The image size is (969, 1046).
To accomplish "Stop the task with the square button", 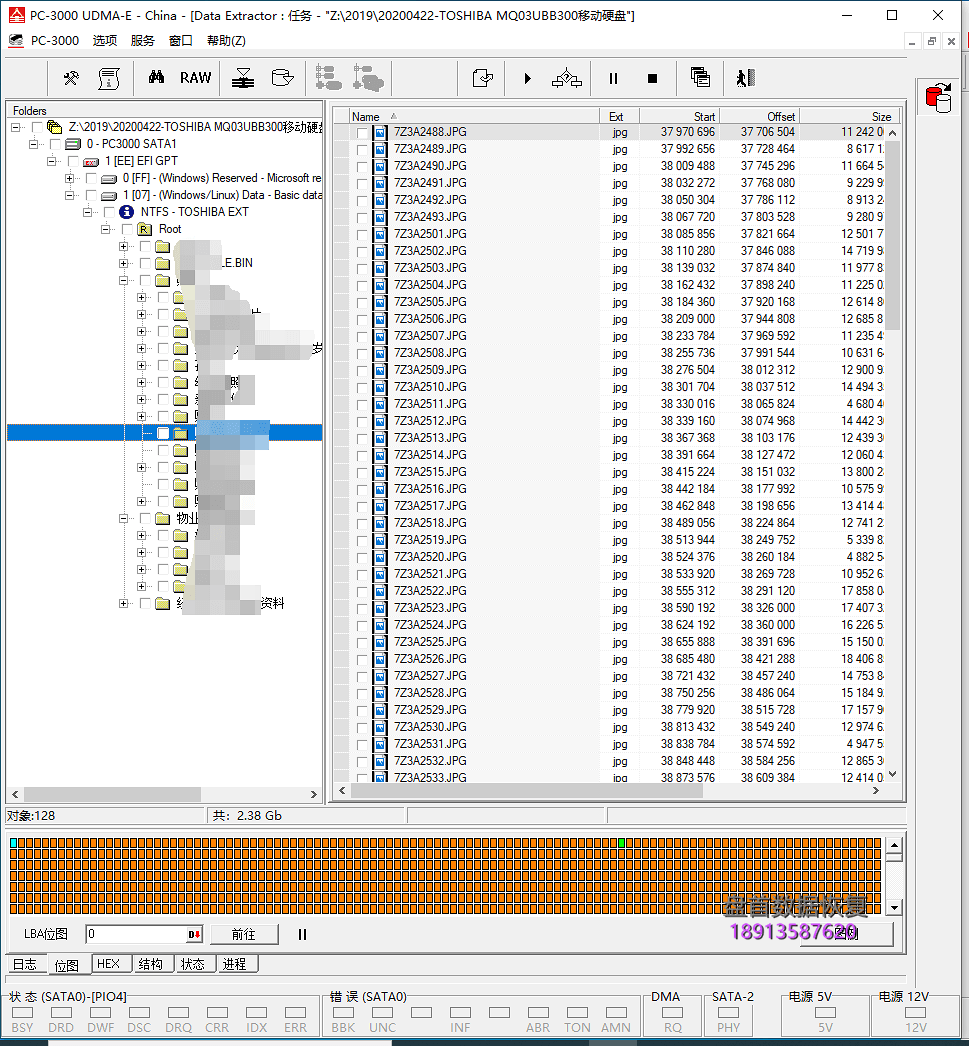I will 652,79.
